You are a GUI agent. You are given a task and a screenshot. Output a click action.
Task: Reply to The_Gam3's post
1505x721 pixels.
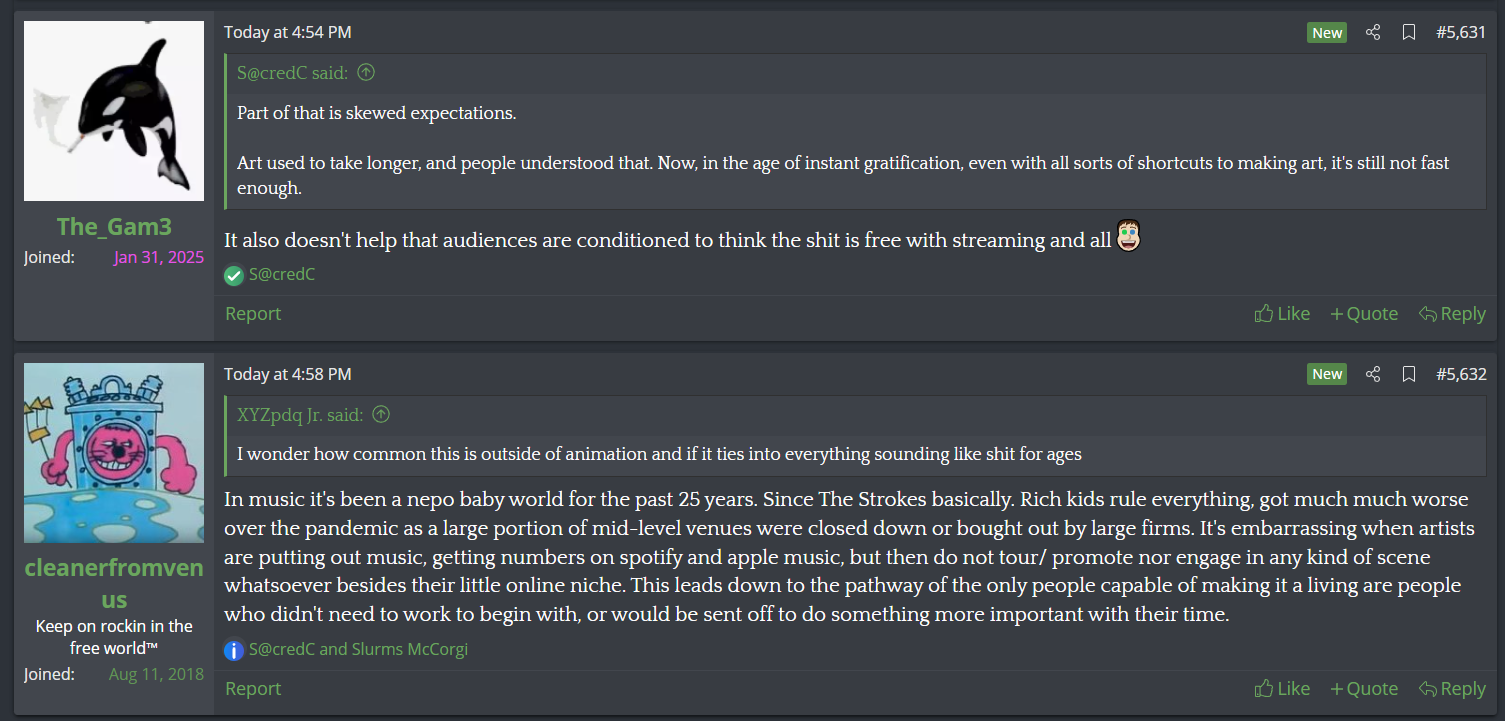(1452, 314)
